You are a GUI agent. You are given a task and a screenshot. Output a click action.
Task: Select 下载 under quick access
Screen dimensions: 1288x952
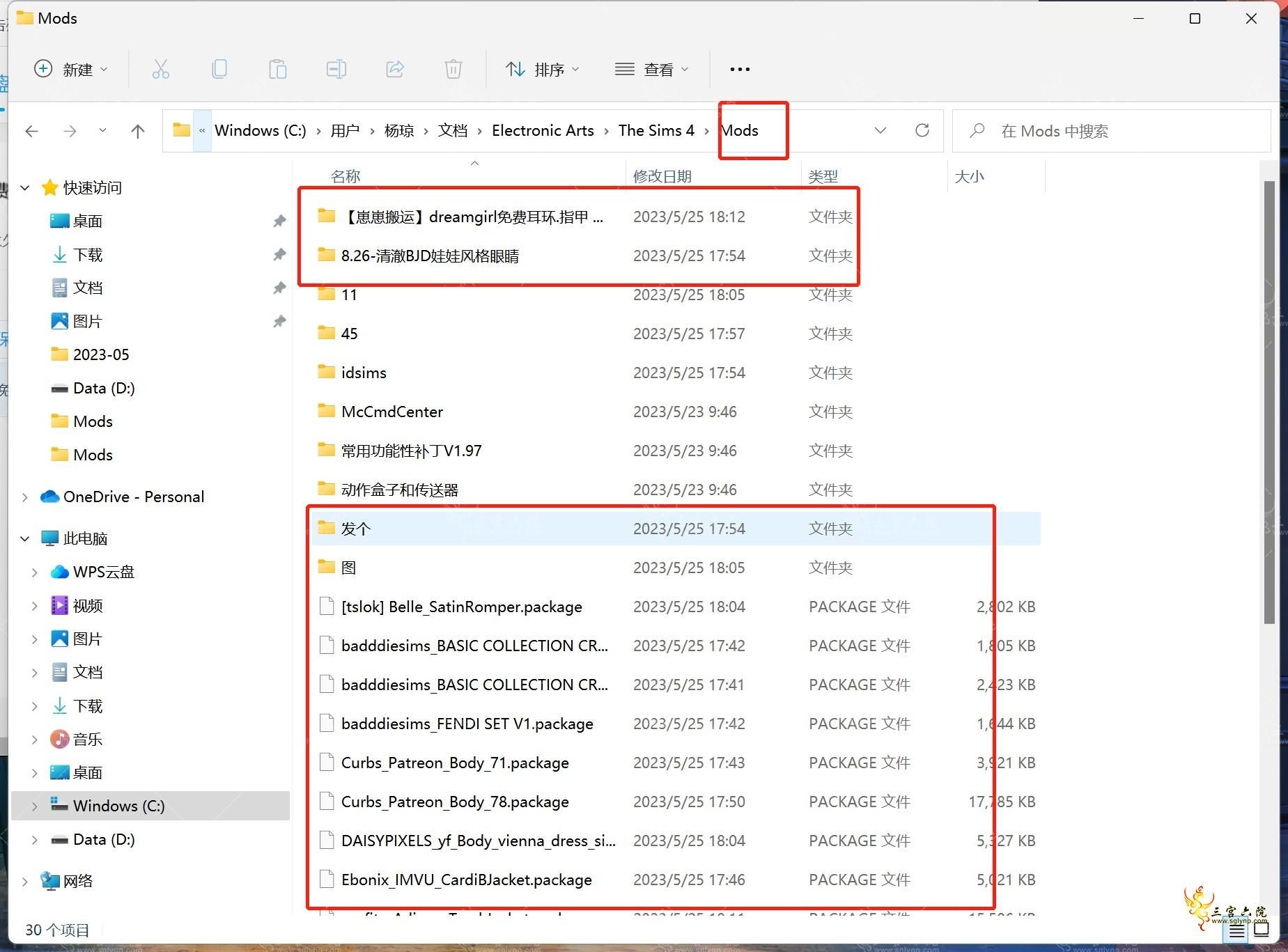point(88,254)
